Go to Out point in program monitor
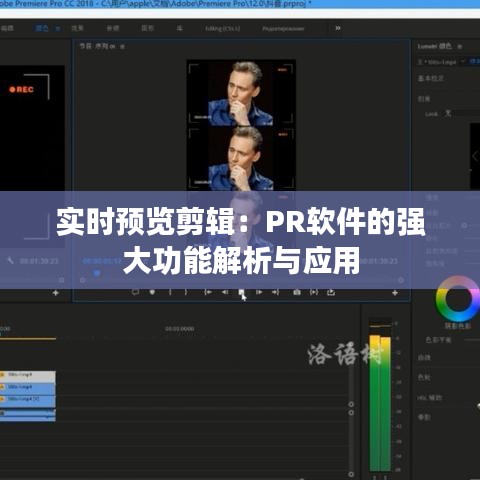This screenshot has height=480, width=480. click(x=275, y=292)
